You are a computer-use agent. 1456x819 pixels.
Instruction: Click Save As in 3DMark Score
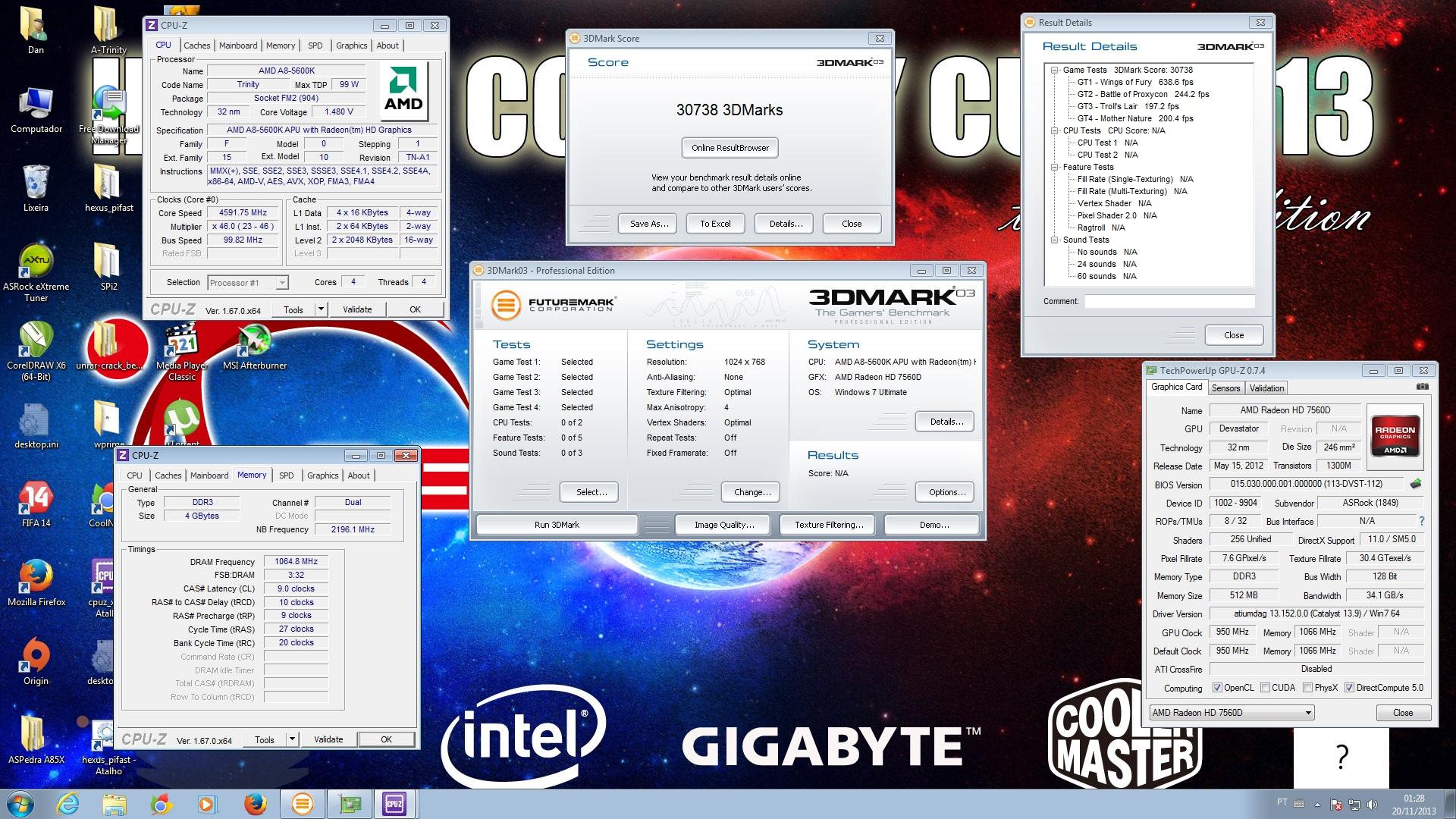649,224
